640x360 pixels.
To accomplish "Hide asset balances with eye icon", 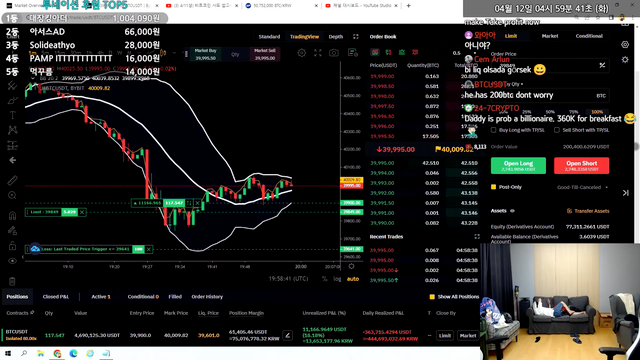I will click(512, 211).
